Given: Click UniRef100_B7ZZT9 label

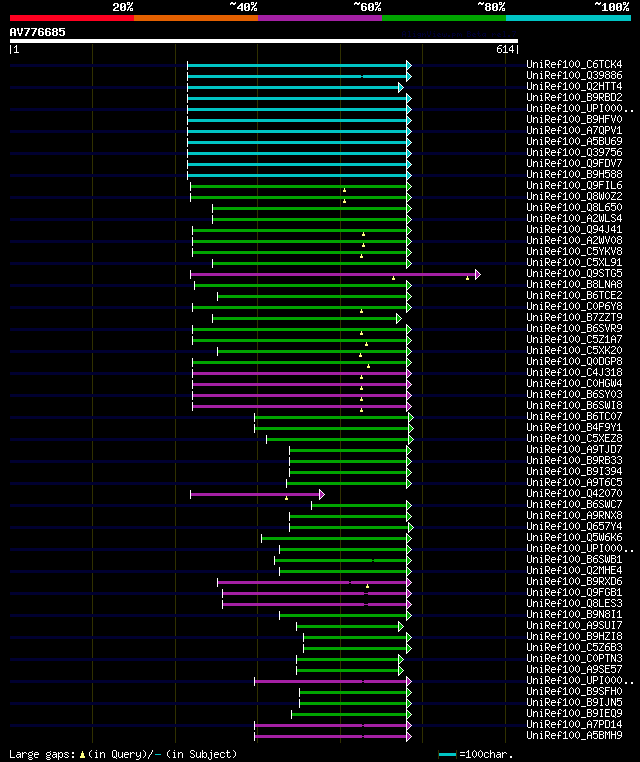Looking at the screenshot, I should click(x=574, y=317).
